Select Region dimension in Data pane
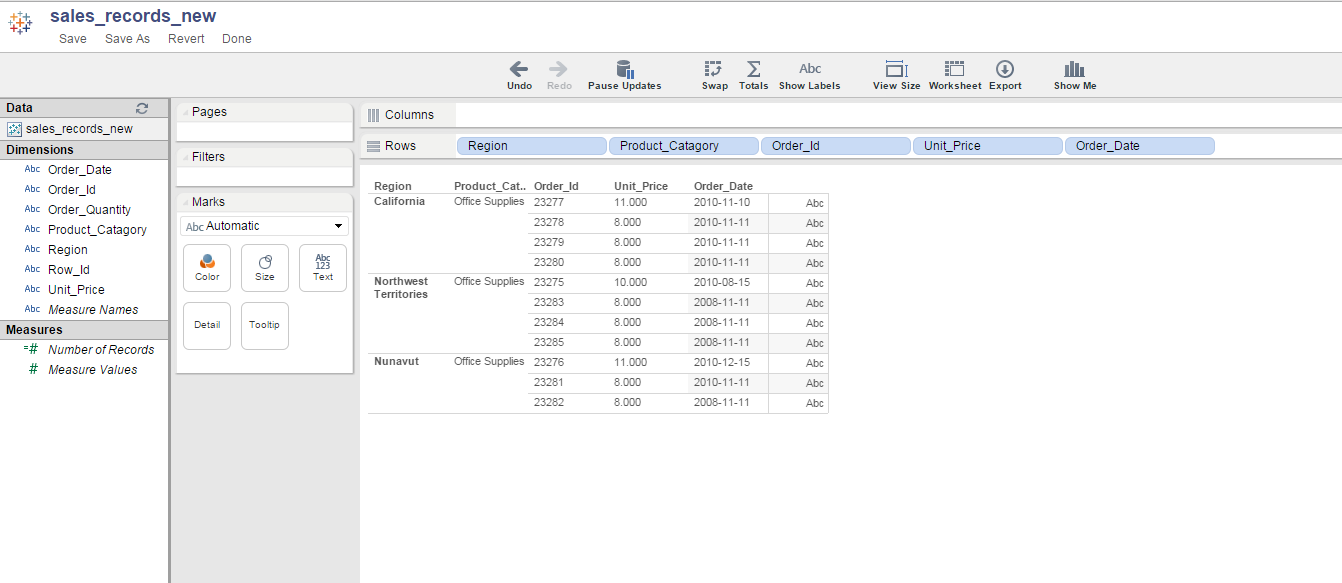Image resolution: width=1342 pixels, height=583 pixels. (x=68, y=250)
